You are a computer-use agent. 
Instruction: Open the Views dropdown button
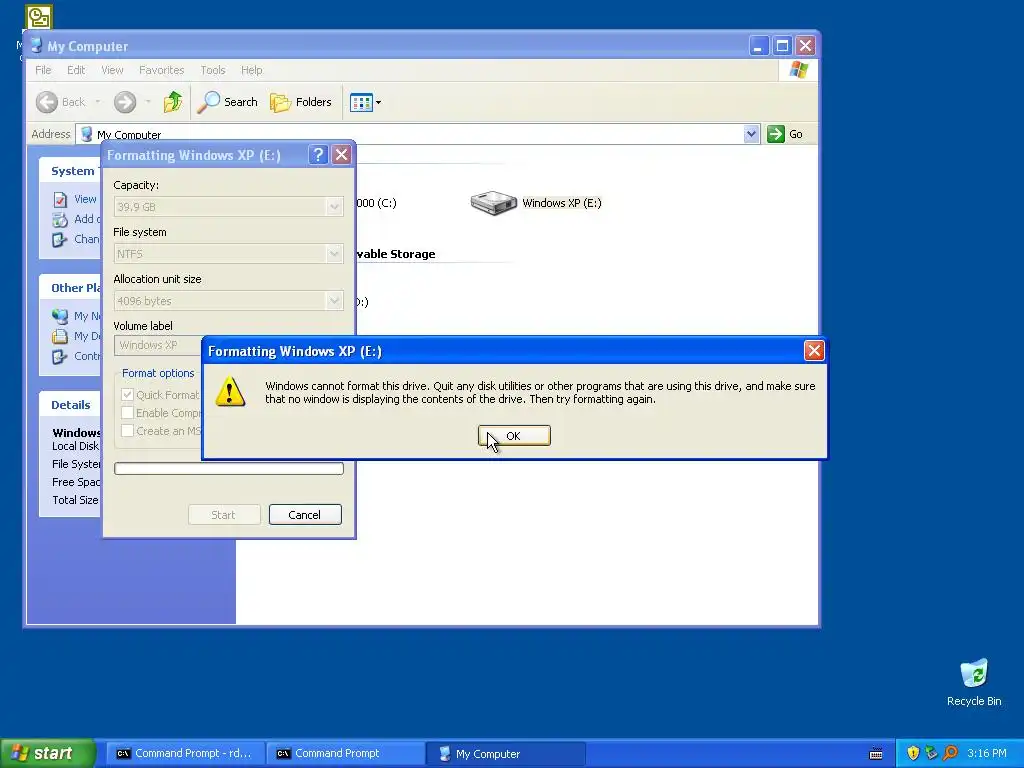coord(365,102)
